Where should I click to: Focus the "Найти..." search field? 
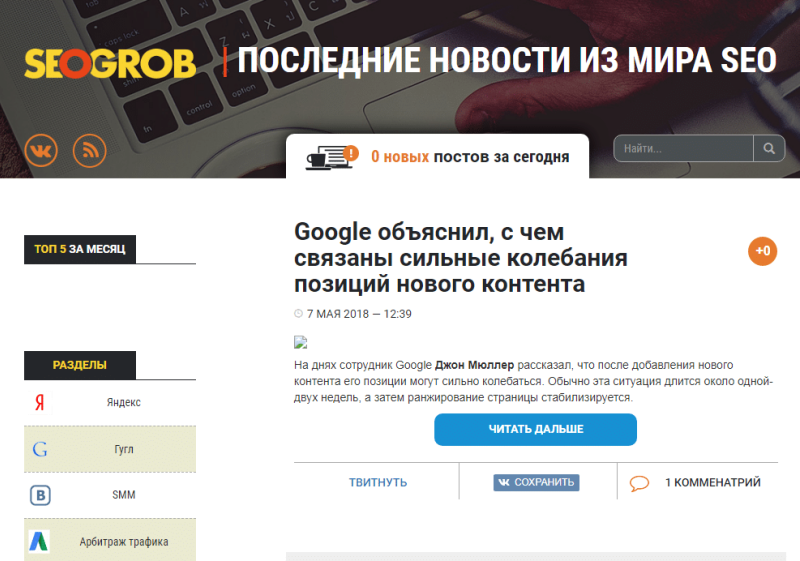684,148
